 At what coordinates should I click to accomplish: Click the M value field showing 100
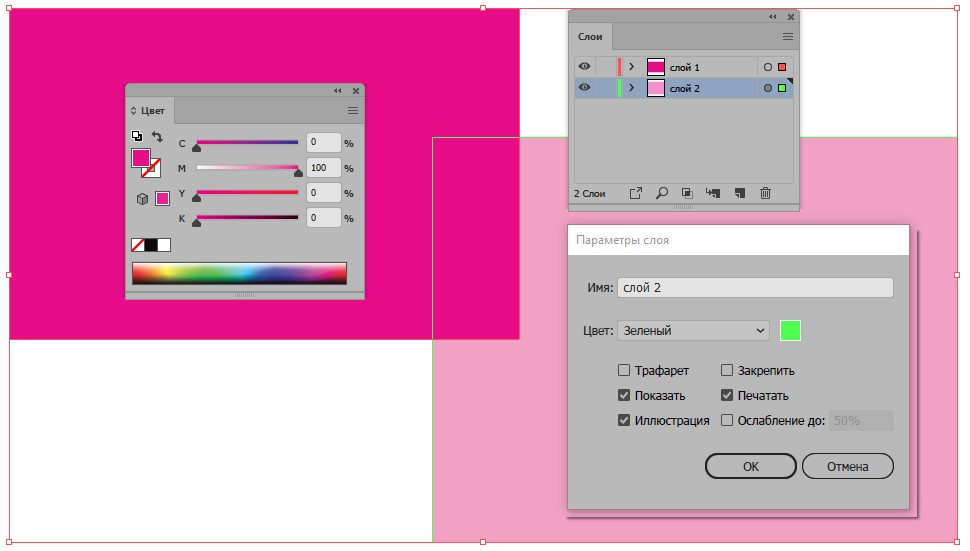[x=324, y=168]
